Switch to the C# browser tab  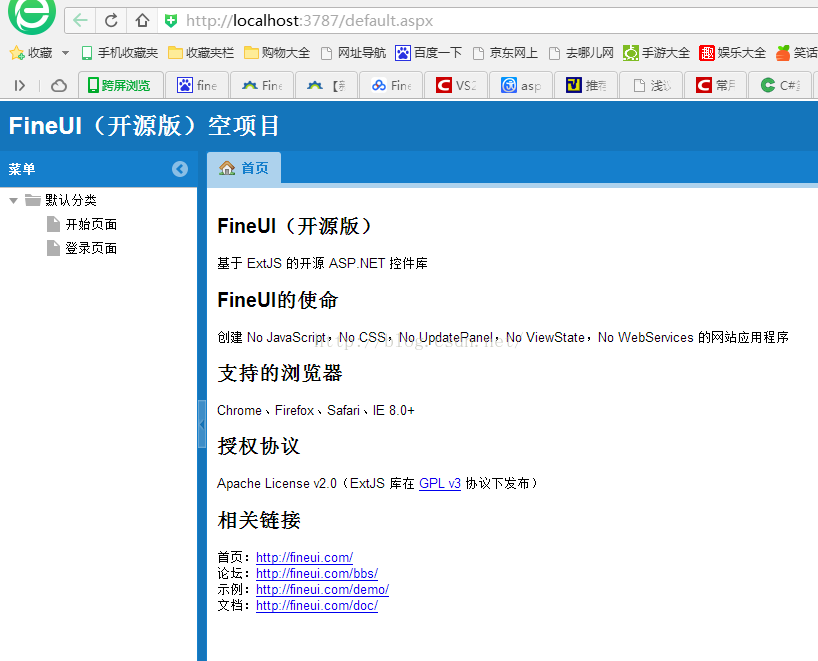780,85
